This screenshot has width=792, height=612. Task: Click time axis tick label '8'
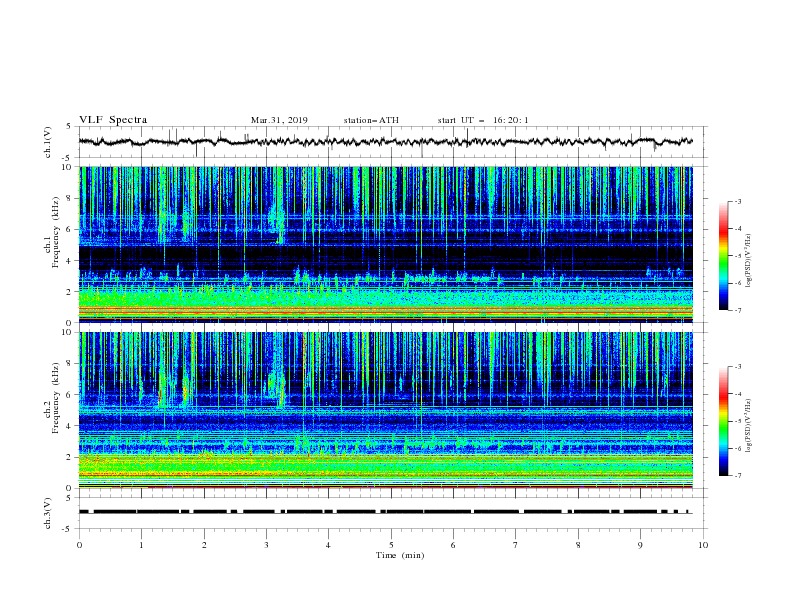[578, 545]
